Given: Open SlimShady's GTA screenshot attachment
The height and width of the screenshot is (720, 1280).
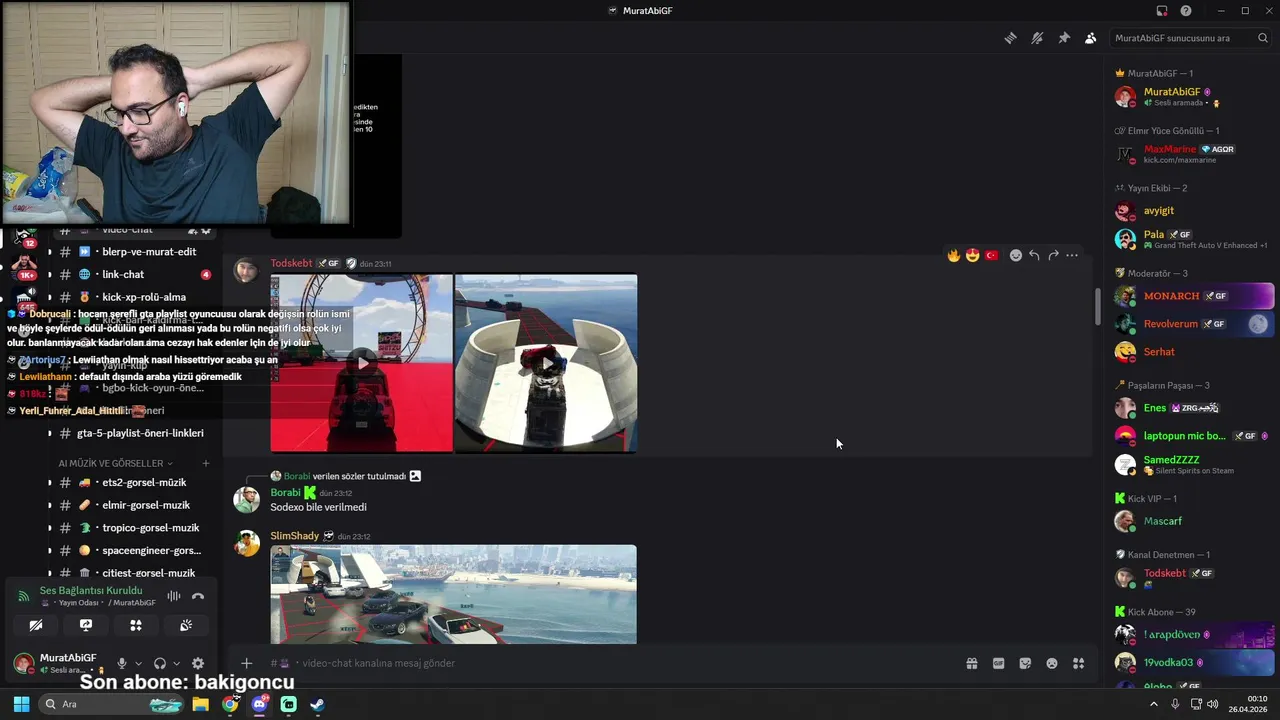Looking at the screenshot, I should tap(453, 594).
